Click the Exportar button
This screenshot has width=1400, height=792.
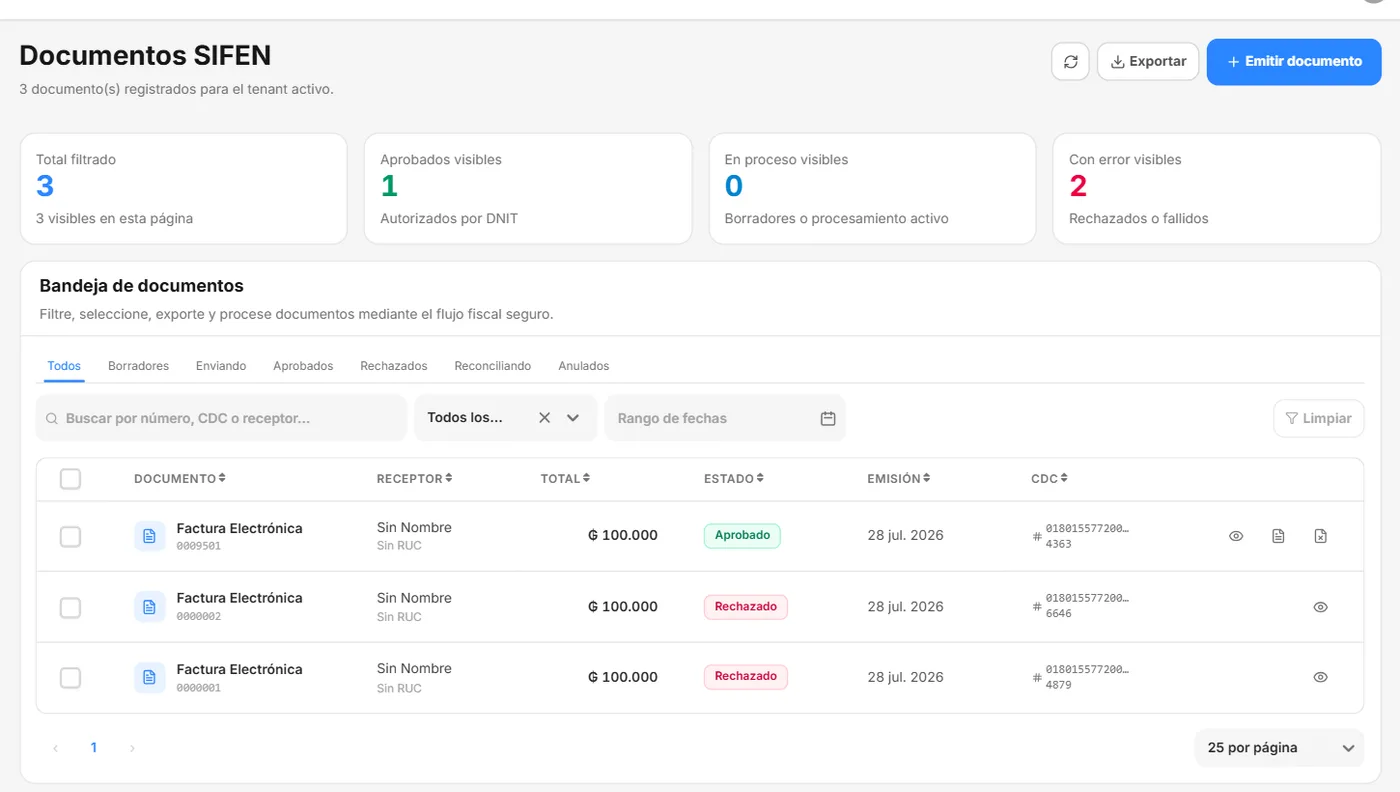(1148, 62)
